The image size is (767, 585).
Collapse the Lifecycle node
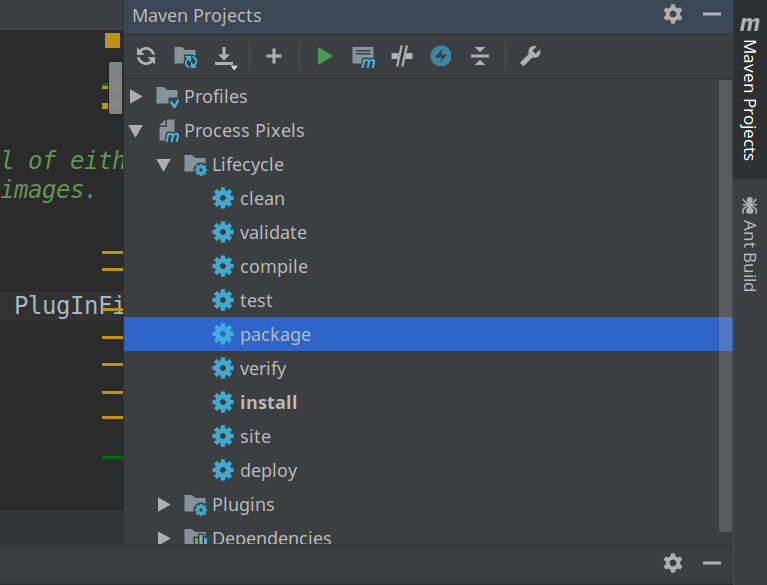click(x=164, y=165)
